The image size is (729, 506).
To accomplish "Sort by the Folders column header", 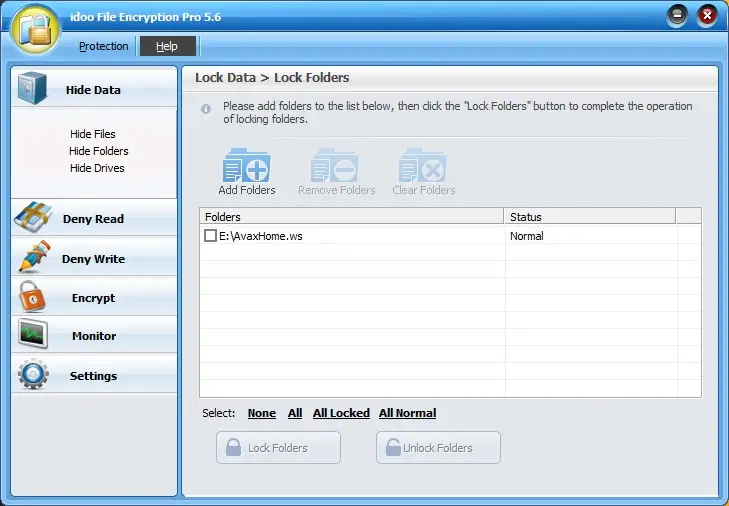I will (352, 217).
